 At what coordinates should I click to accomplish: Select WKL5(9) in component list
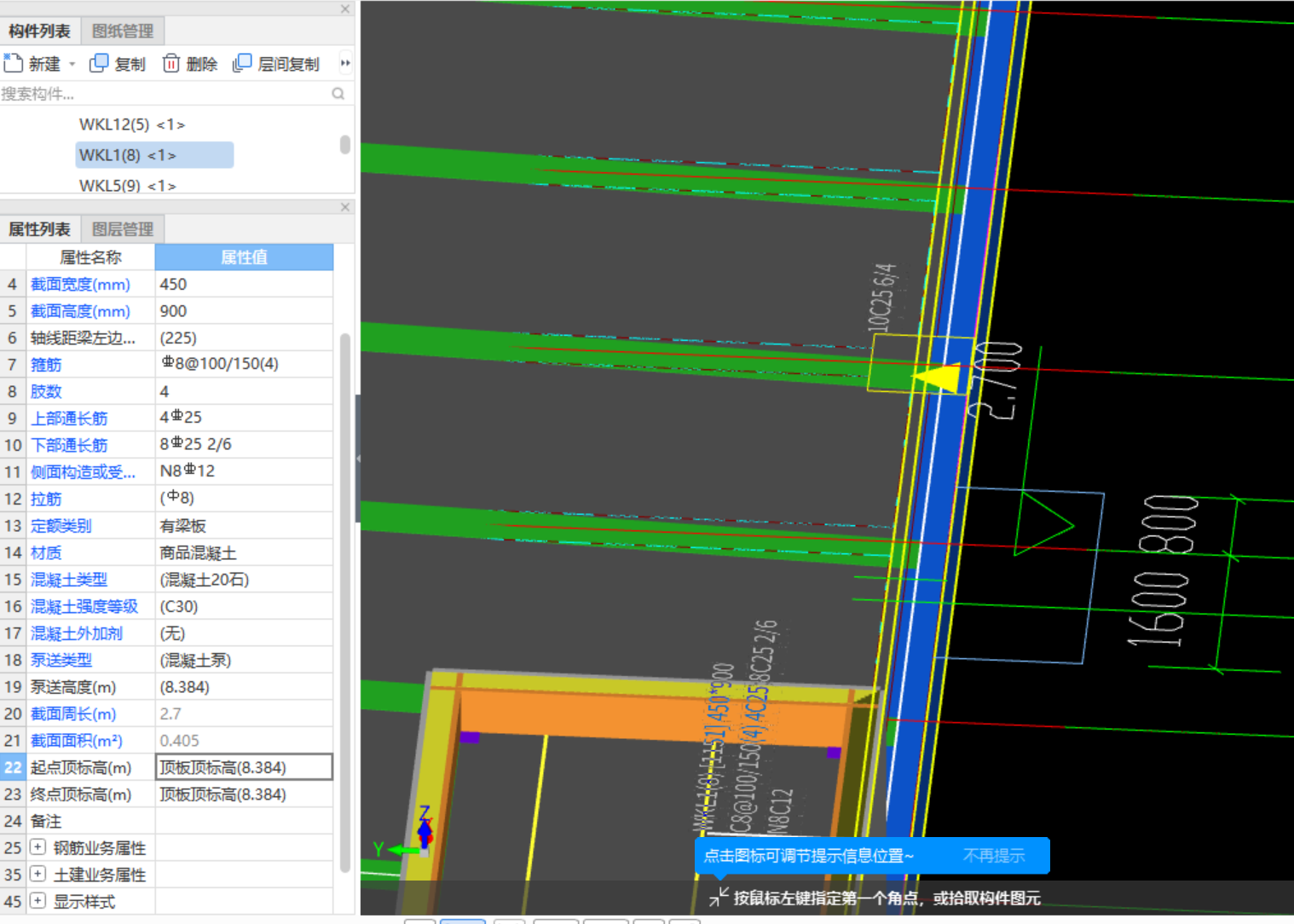(x=128, y=185)
